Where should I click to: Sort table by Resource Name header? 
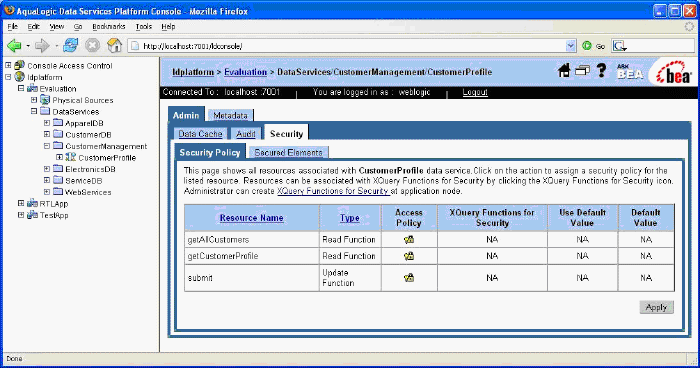coord(251,218)
